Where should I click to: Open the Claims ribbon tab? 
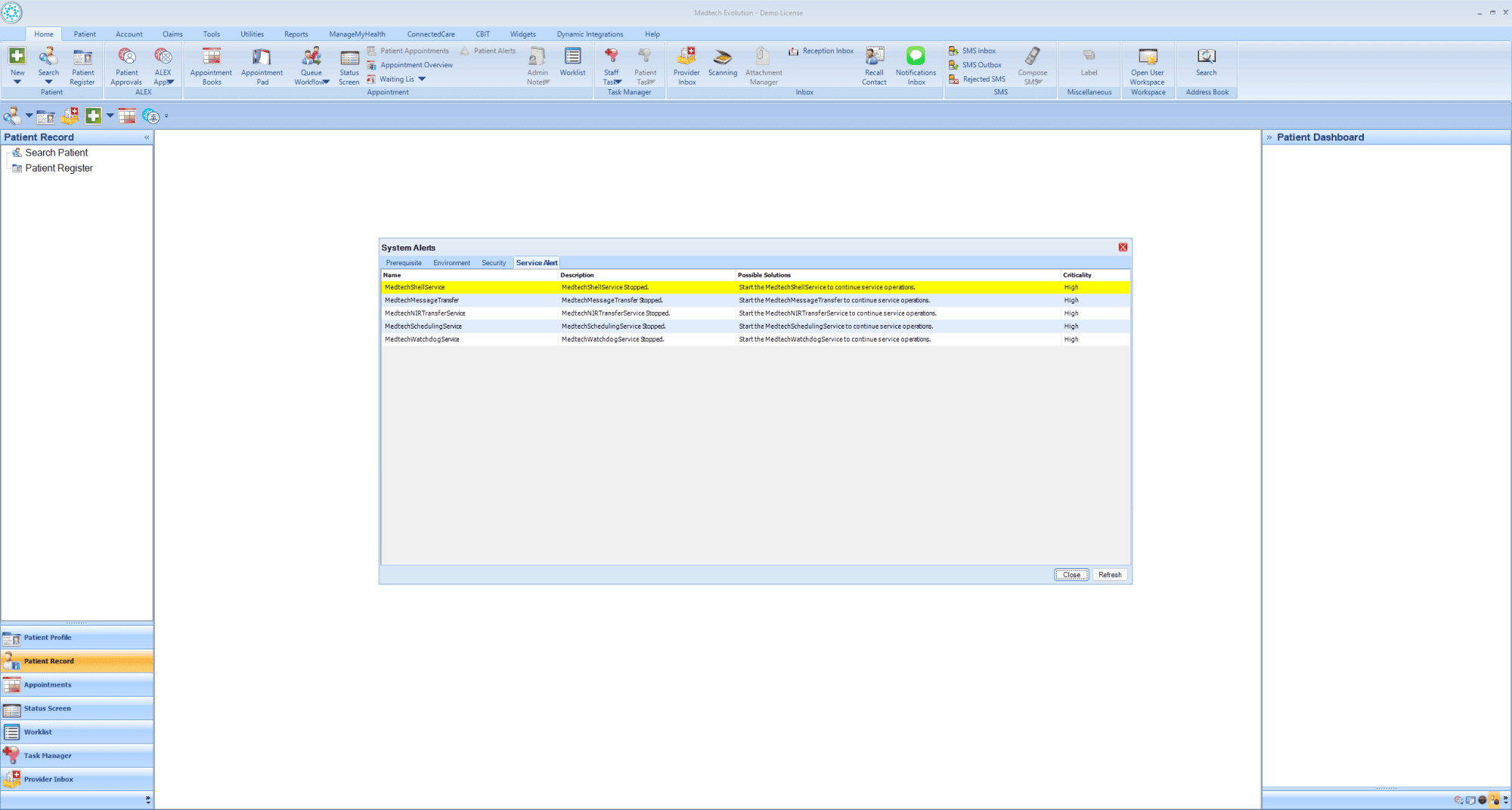click(172, 34)
